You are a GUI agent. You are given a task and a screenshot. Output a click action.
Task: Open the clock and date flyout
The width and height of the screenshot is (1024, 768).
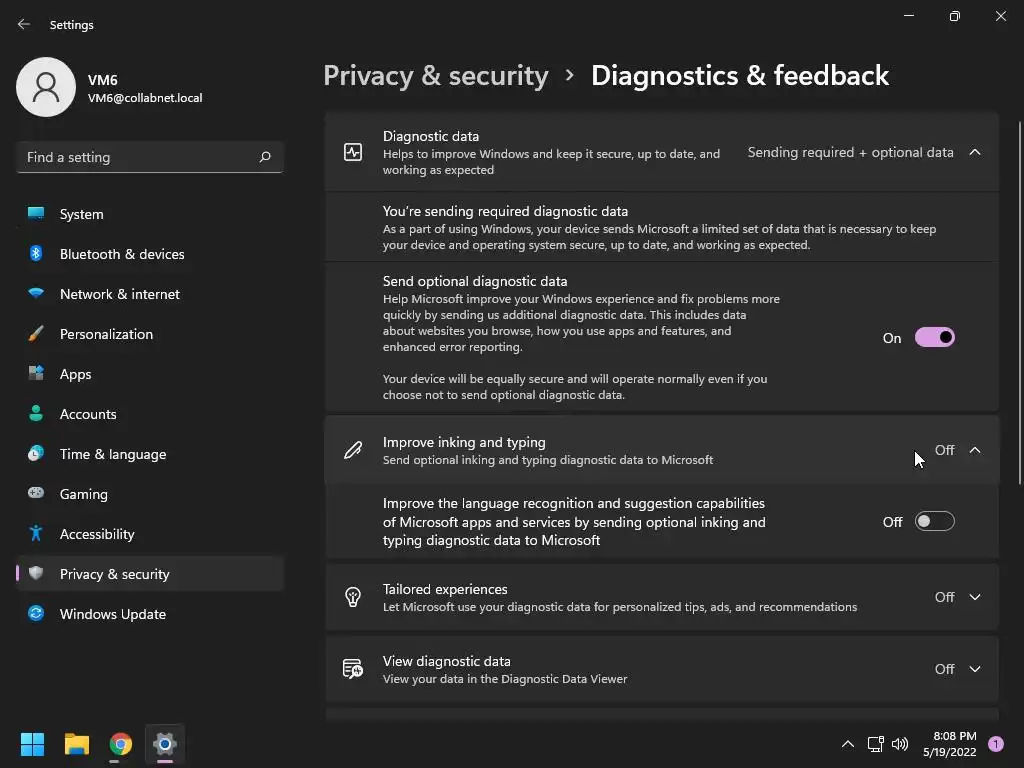pyautogui.click(x=952, y=743)
